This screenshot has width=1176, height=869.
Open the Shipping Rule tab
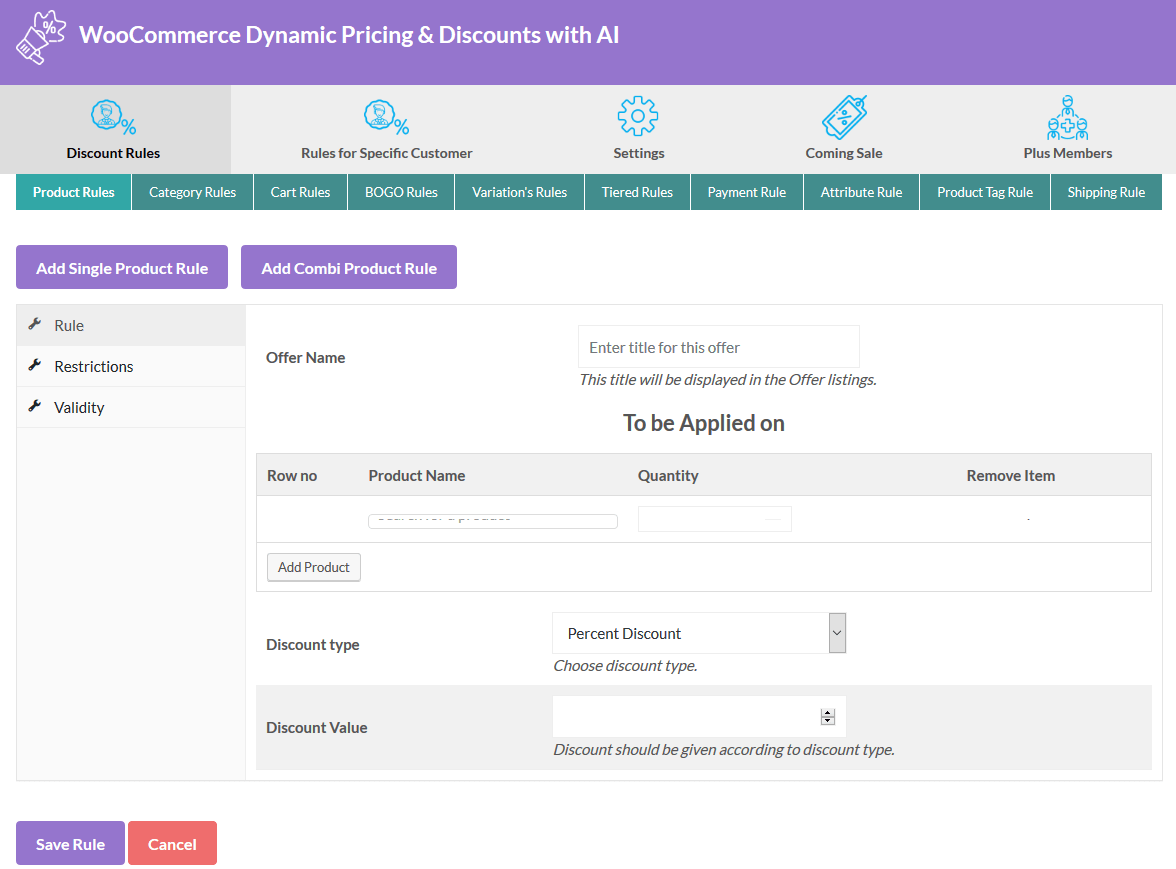(x=1105, y=191)
